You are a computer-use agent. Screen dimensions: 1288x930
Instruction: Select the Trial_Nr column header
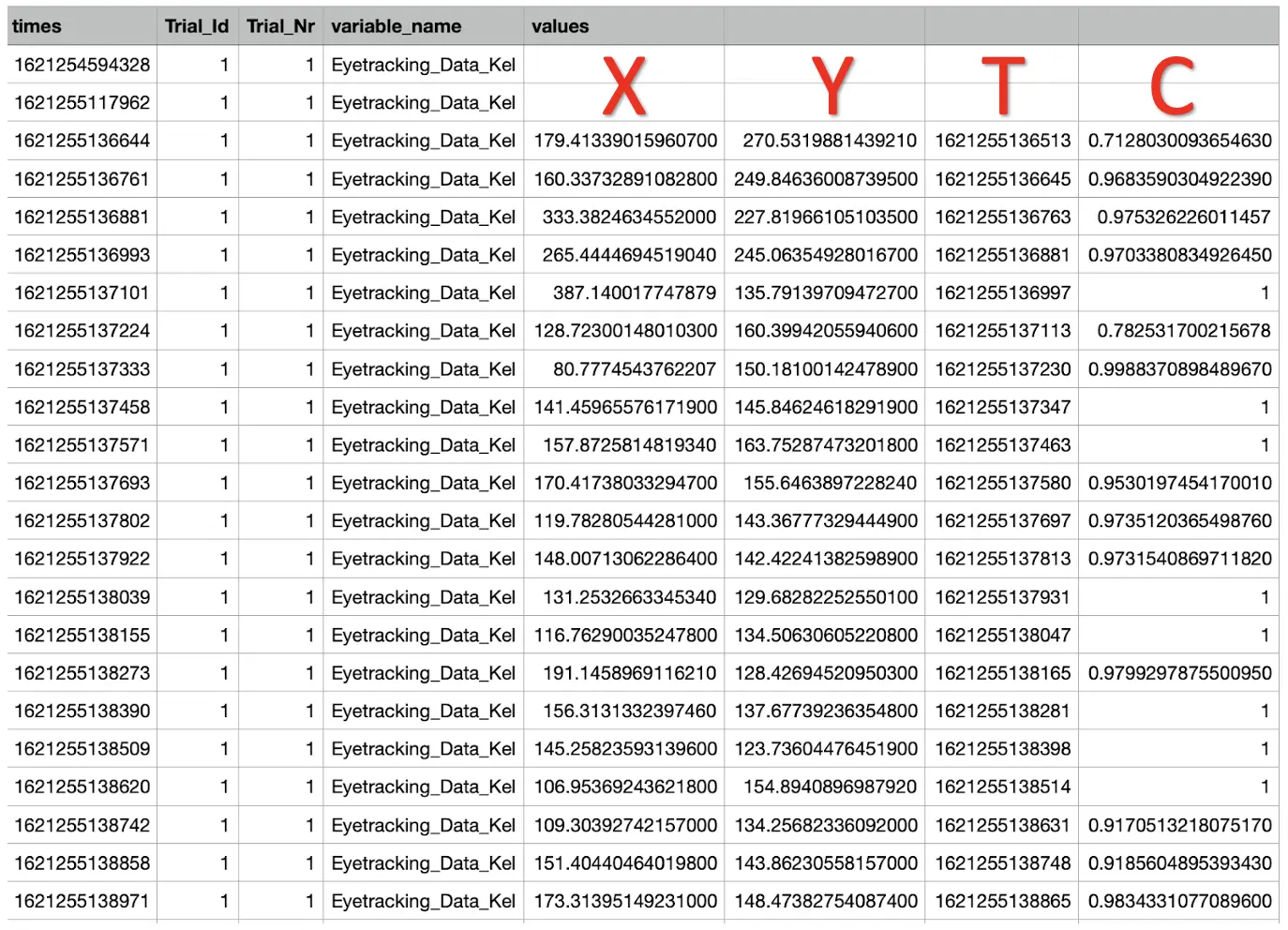coord(280,26)
